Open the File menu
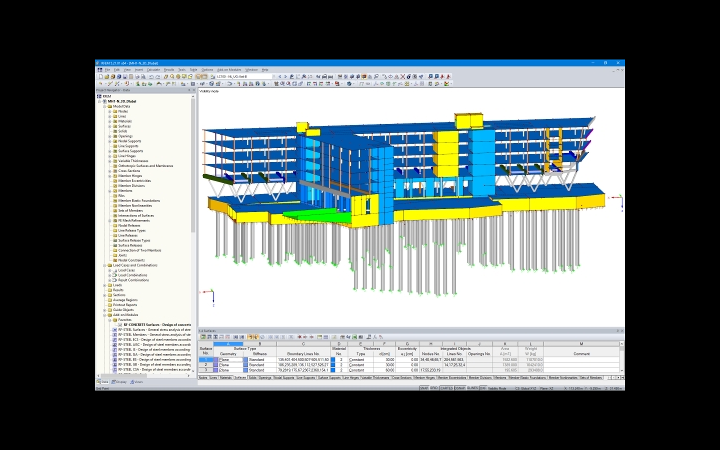The height and width of the screenshot is (450, 720). tap(107, 70)
